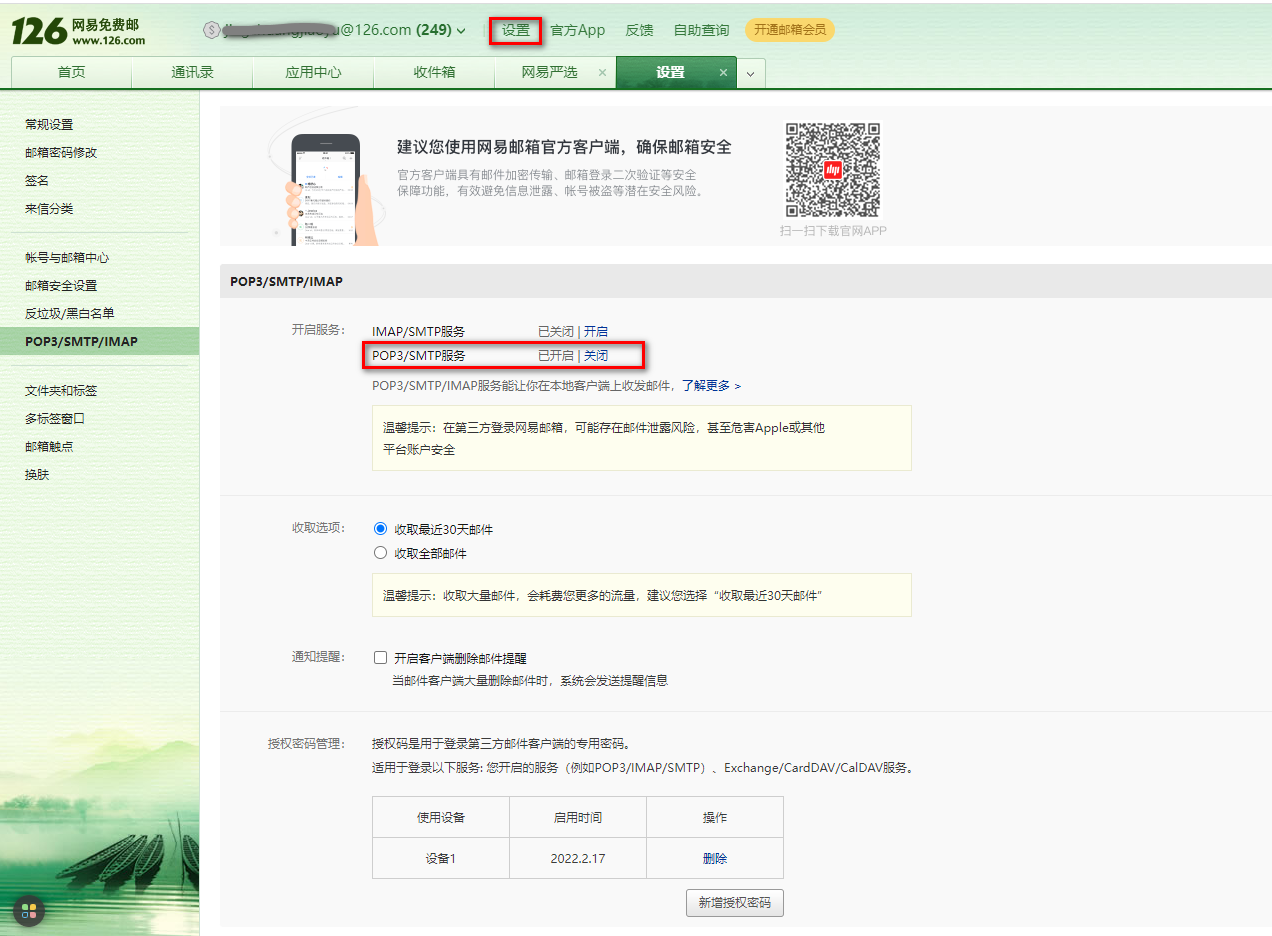This screenshot has height=936, width=1272.
Task: Open 来信分类 in the sidebar
Action: [49, 208]
